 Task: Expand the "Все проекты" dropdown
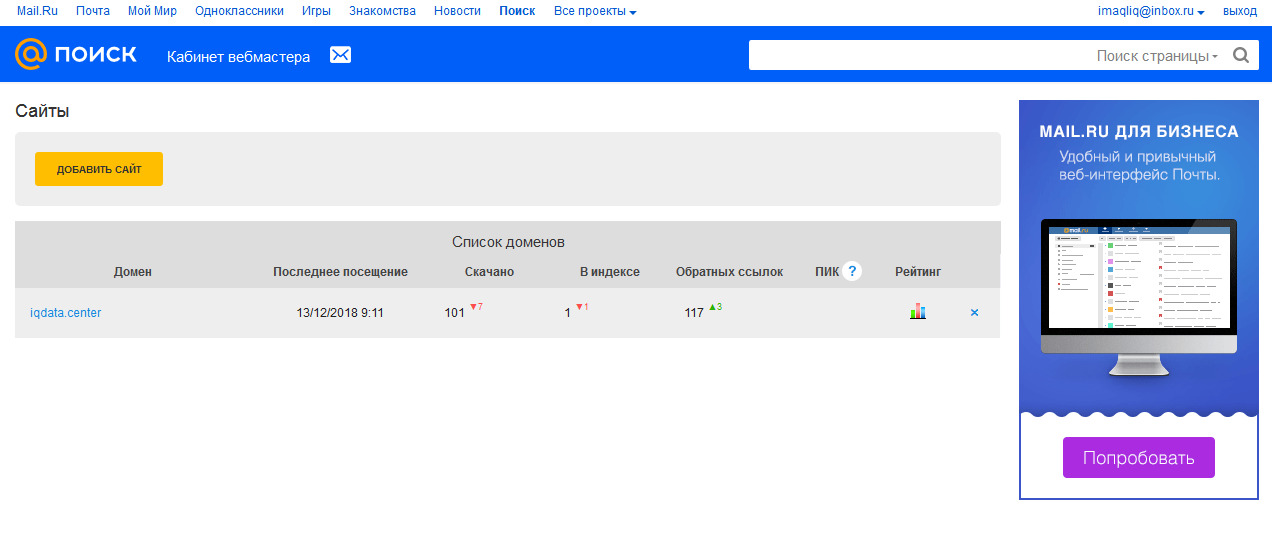tap(594, 11)
